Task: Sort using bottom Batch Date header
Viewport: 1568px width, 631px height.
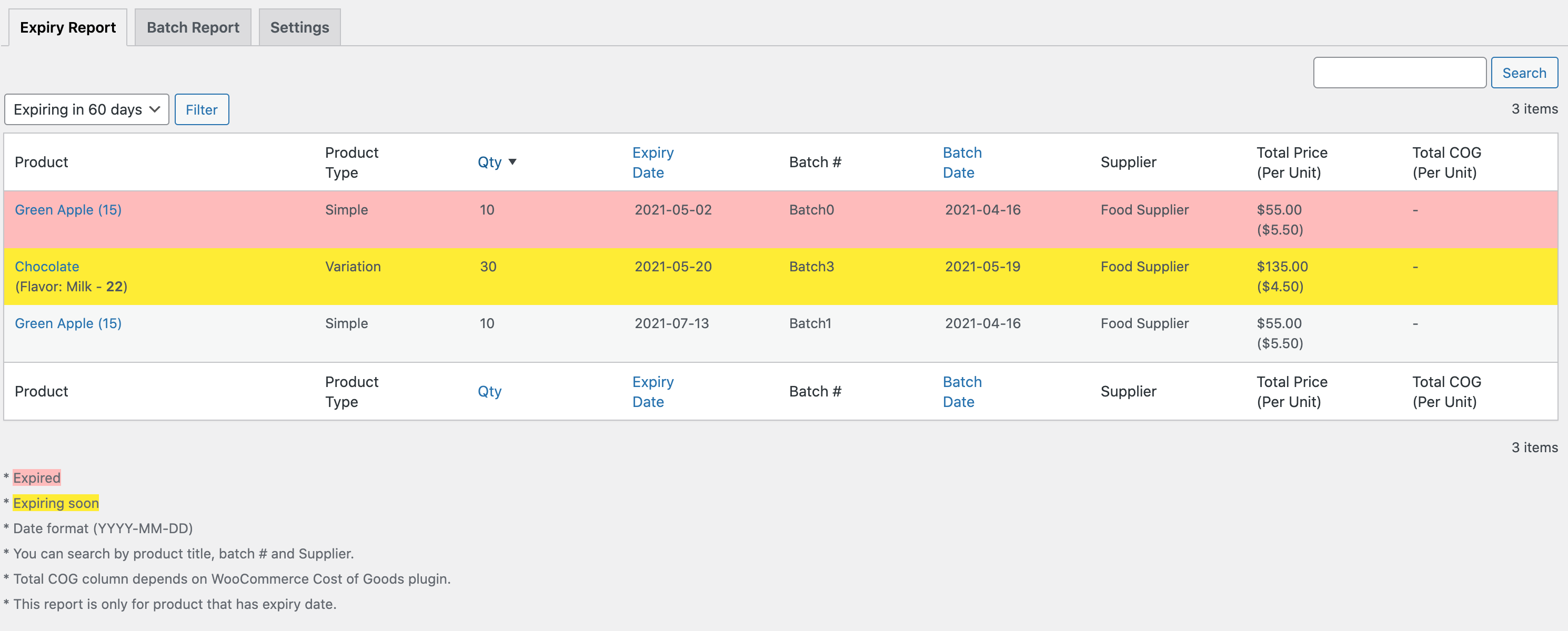Action: pos(962,391)
